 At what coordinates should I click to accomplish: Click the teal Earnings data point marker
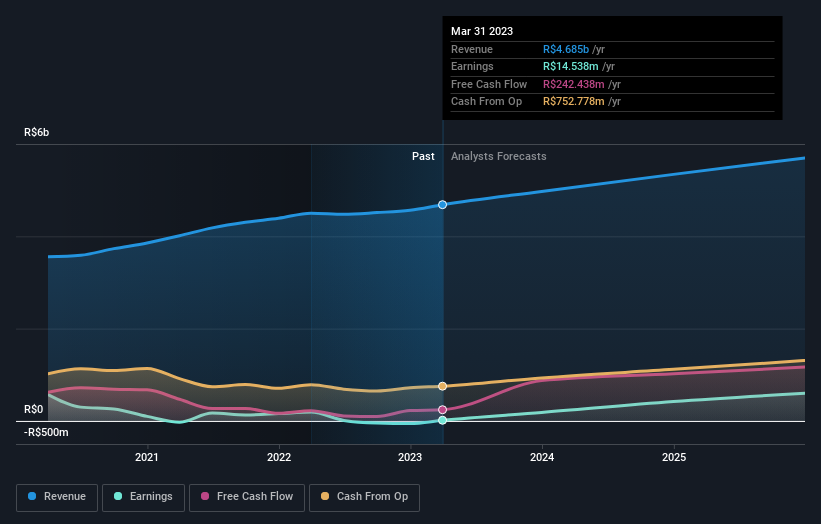442,420
